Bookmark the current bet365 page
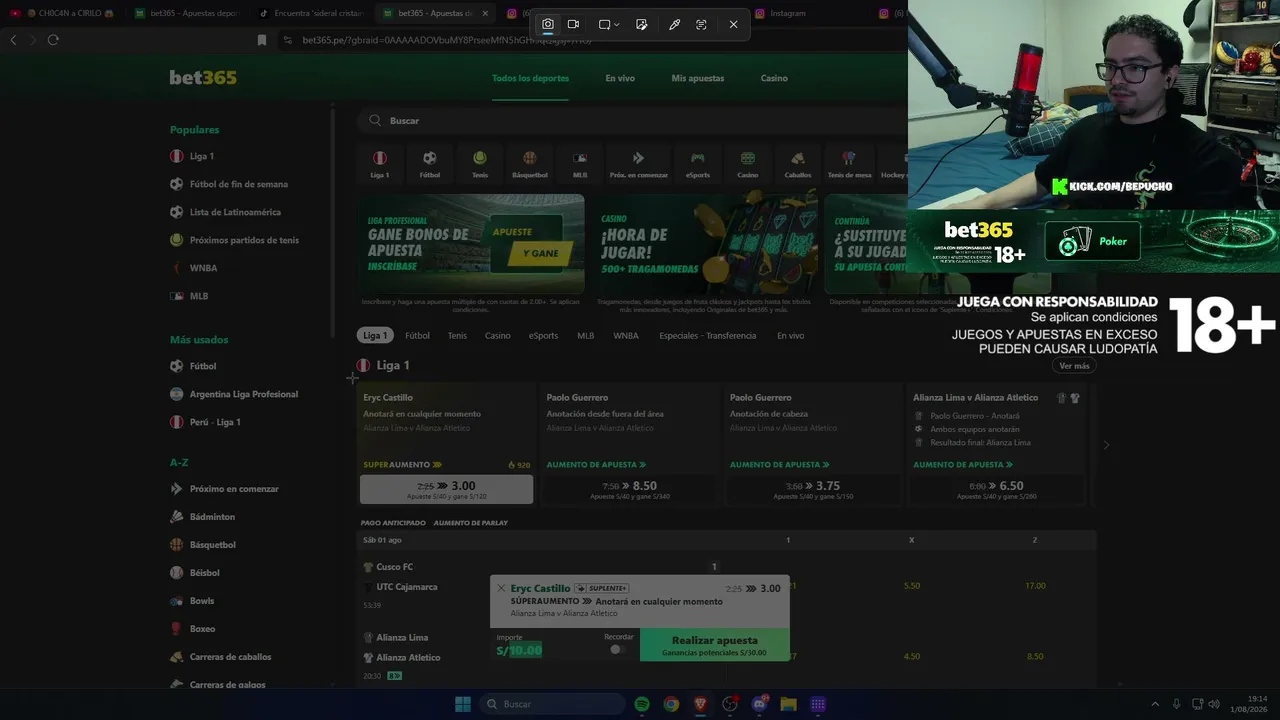The image size is (1280, 720). click(262, 40)
